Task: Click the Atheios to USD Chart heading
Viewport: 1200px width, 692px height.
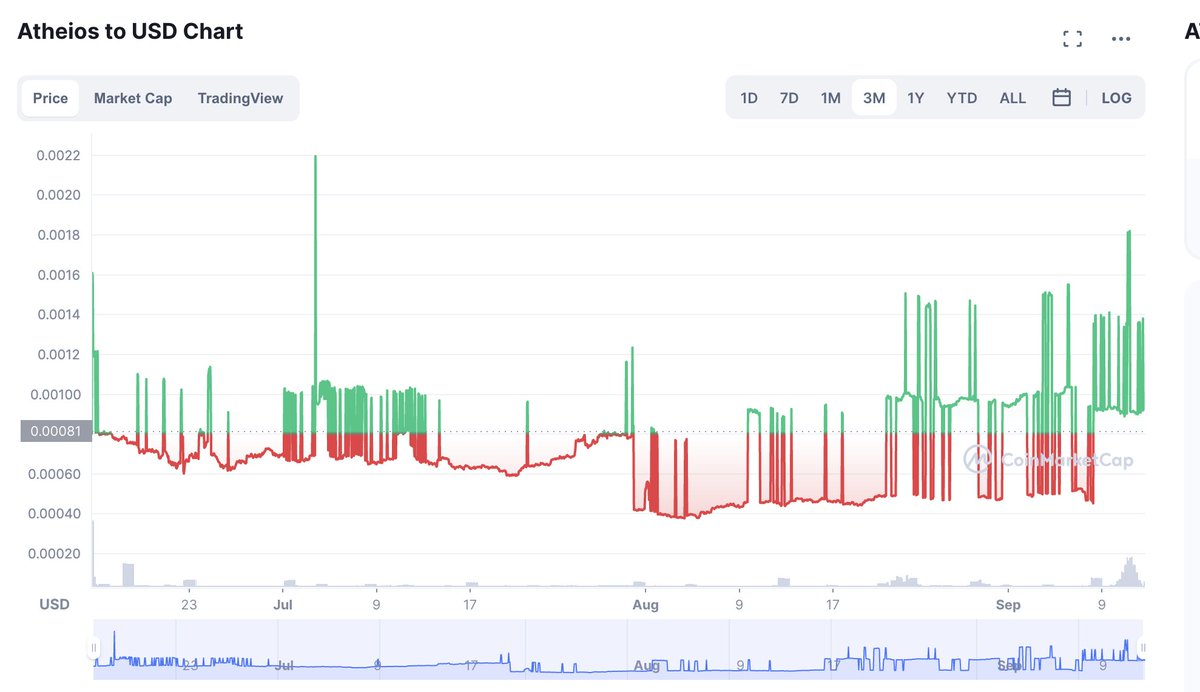Action: tap(130, 31)
